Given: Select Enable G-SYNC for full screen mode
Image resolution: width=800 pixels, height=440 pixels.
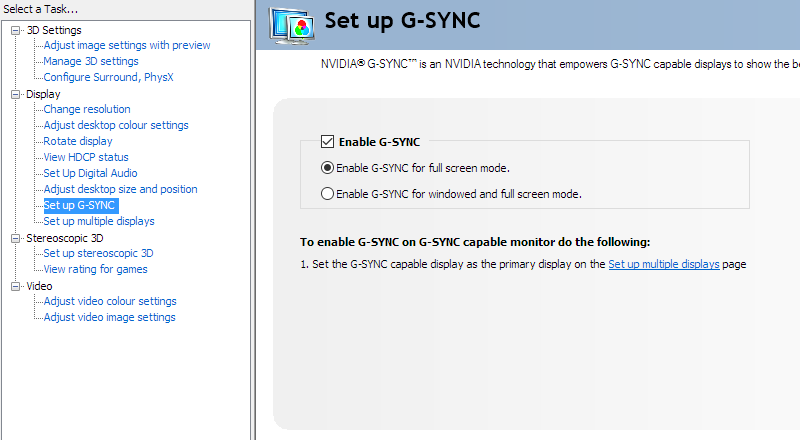Looking at the screenshot, I should click(x=328, y=167).
